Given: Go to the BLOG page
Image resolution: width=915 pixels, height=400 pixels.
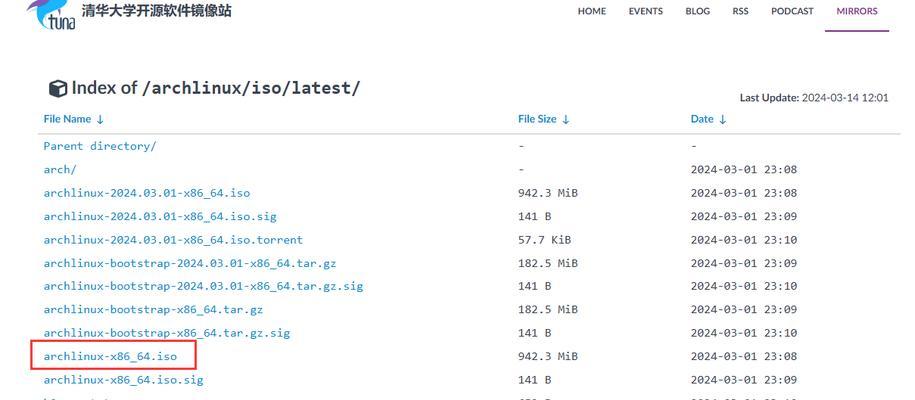Looking at the screenshot, I should point(697,11).
